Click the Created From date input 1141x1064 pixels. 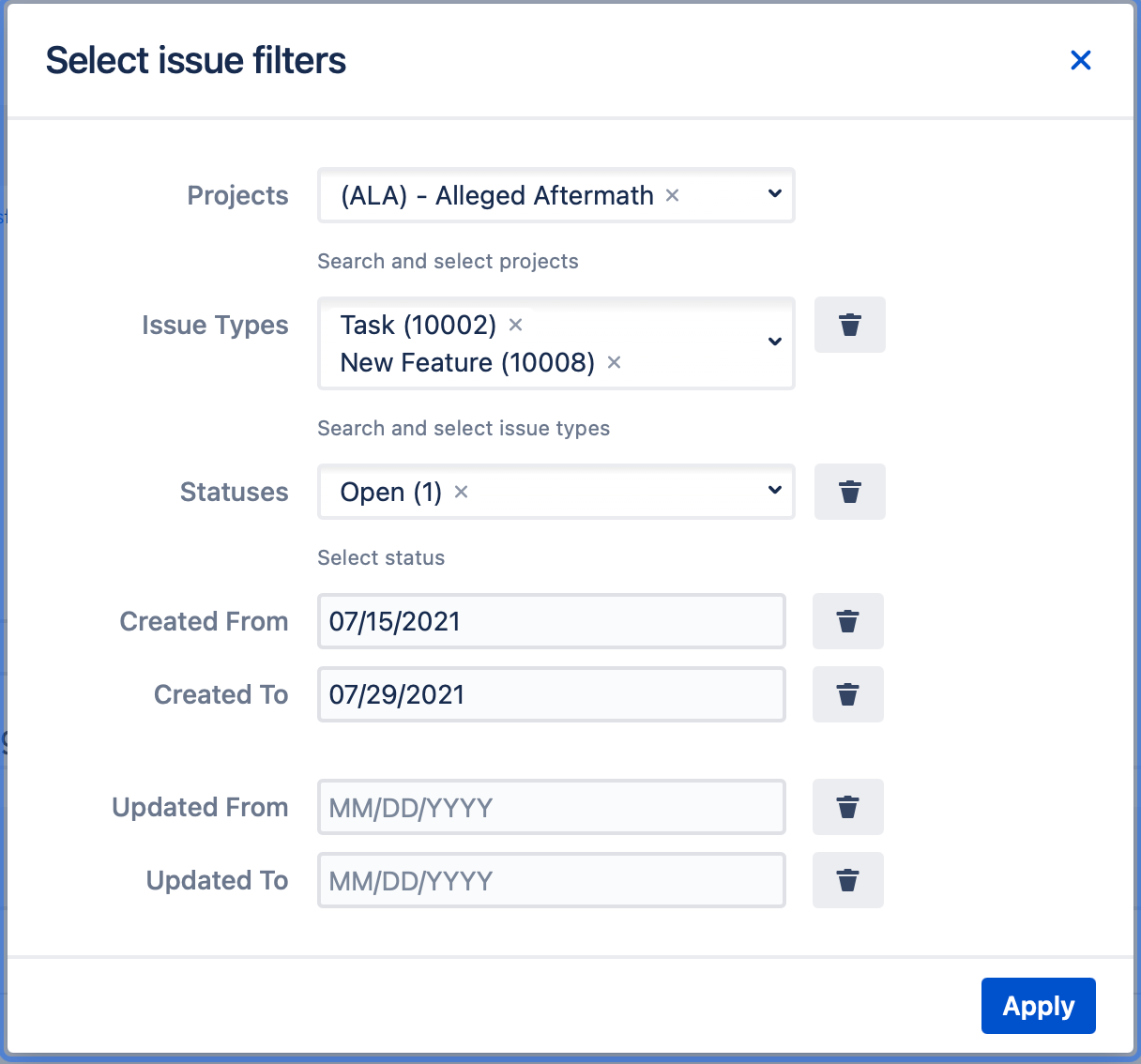552,621
